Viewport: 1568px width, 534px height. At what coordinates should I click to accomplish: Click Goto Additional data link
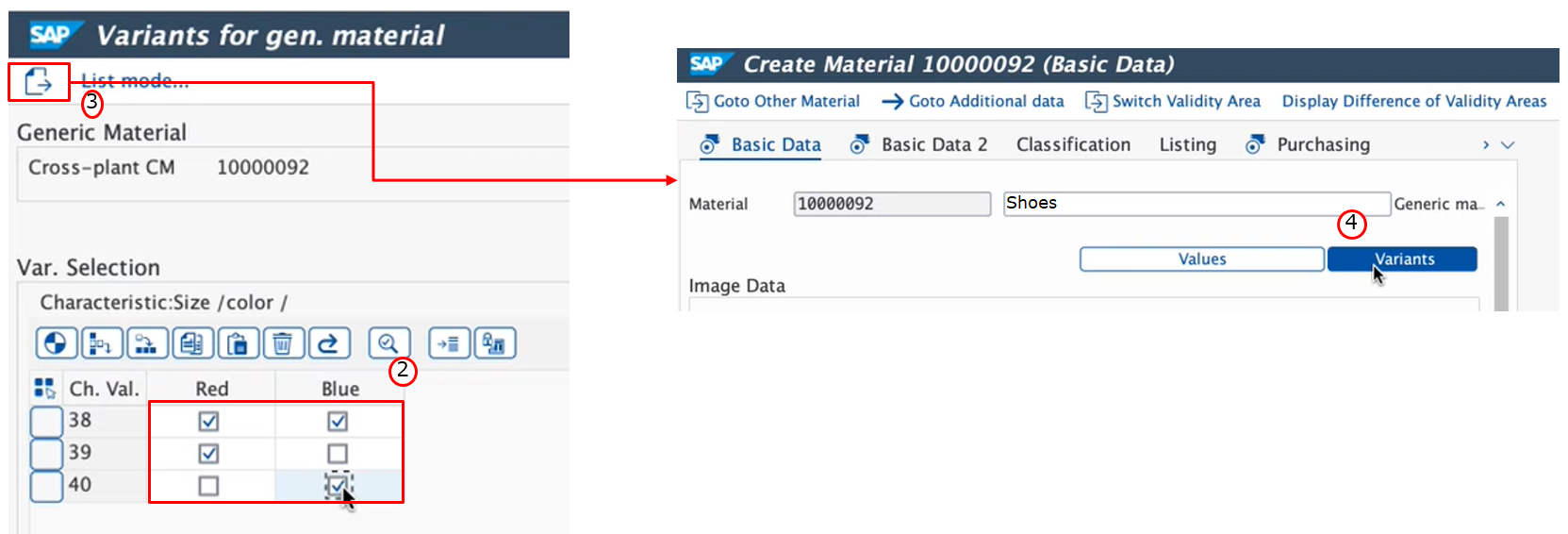(985, 101)
